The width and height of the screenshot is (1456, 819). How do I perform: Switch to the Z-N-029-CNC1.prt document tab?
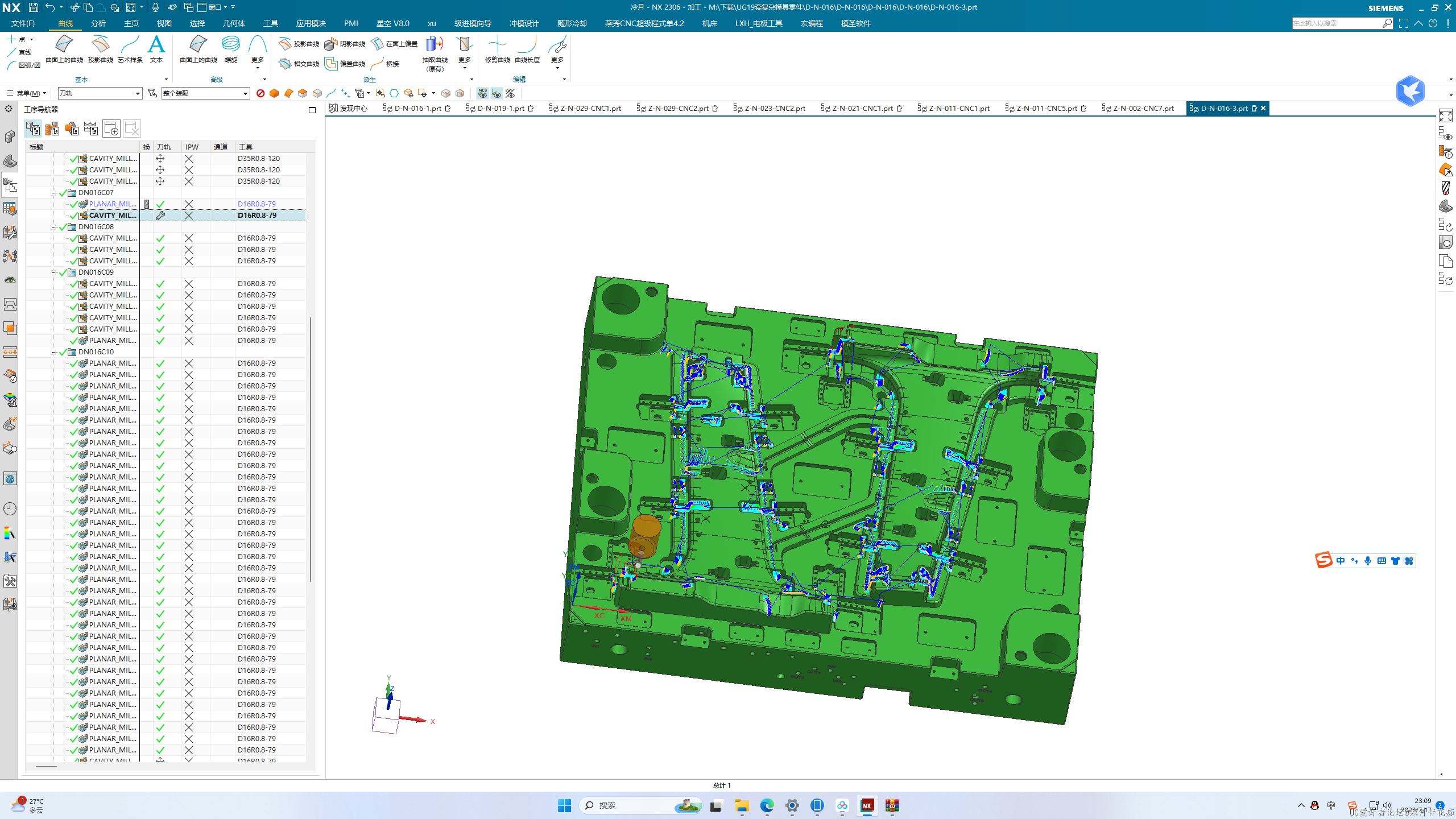coord(585,108)
